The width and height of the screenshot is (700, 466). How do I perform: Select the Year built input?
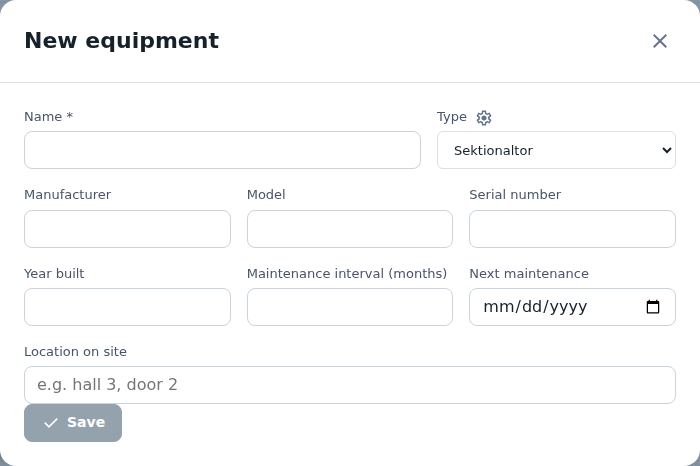(127, 307)
